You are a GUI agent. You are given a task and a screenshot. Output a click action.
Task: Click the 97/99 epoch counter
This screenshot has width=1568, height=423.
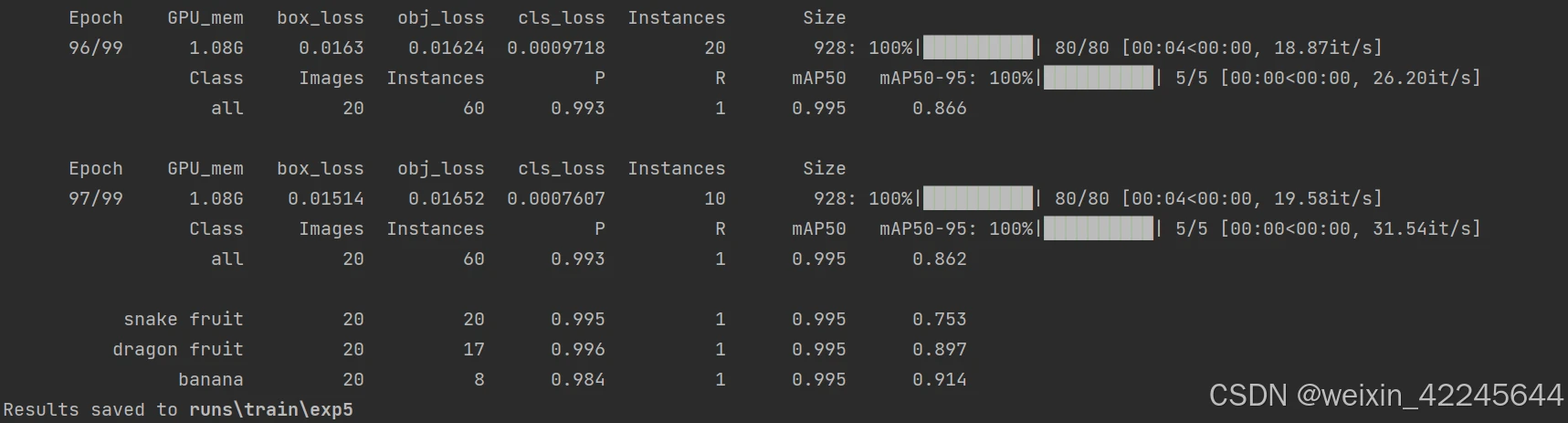click(96, 198)
